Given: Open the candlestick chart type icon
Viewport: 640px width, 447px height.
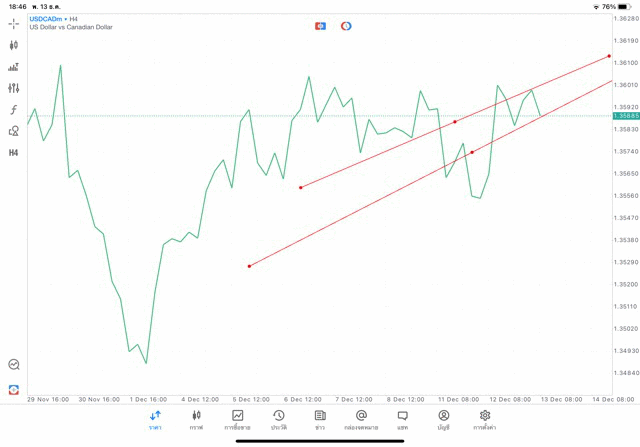Looking at the screenshot, I should click(x=14, y=45).
